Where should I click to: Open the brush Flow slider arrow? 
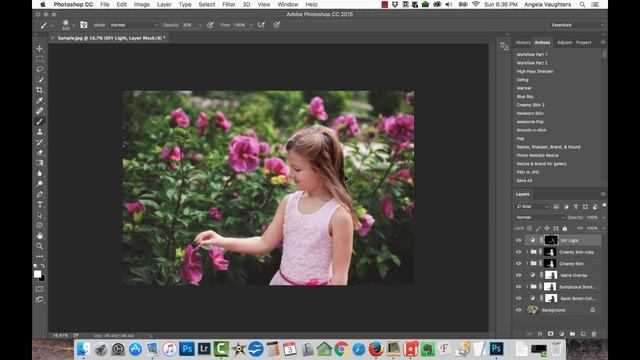tap(251, 25)
